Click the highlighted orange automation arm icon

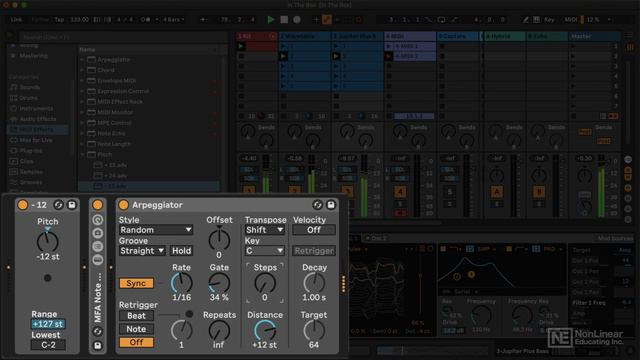327,19
